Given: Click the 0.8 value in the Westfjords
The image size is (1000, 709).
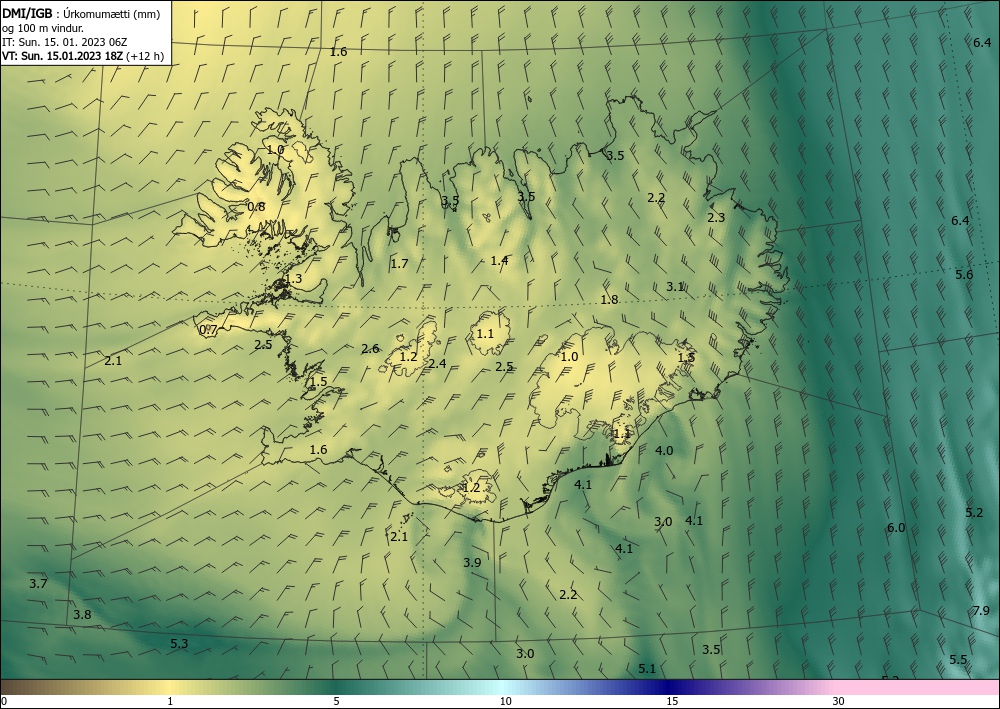Looking at the screenshot, I should (256, 207).
